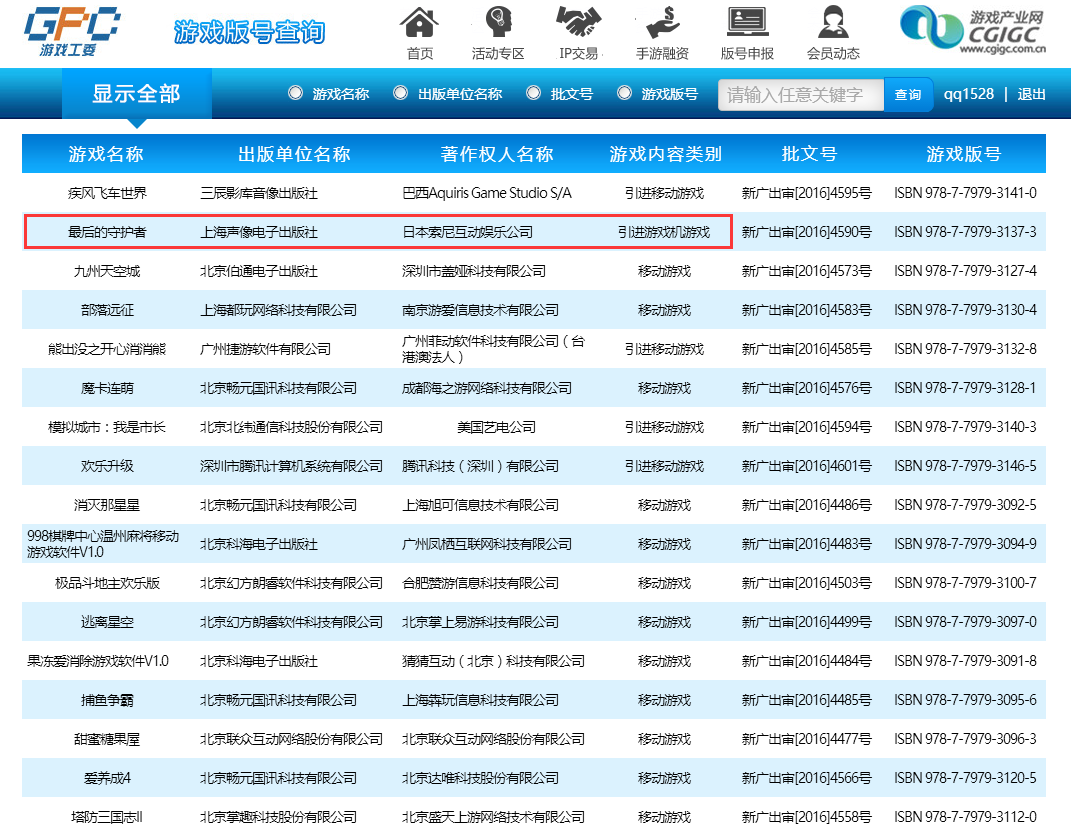Viewport: 1071px width, 829px height.
Task: Select the 游戏名称 radio button
Action: click(295, 93)
